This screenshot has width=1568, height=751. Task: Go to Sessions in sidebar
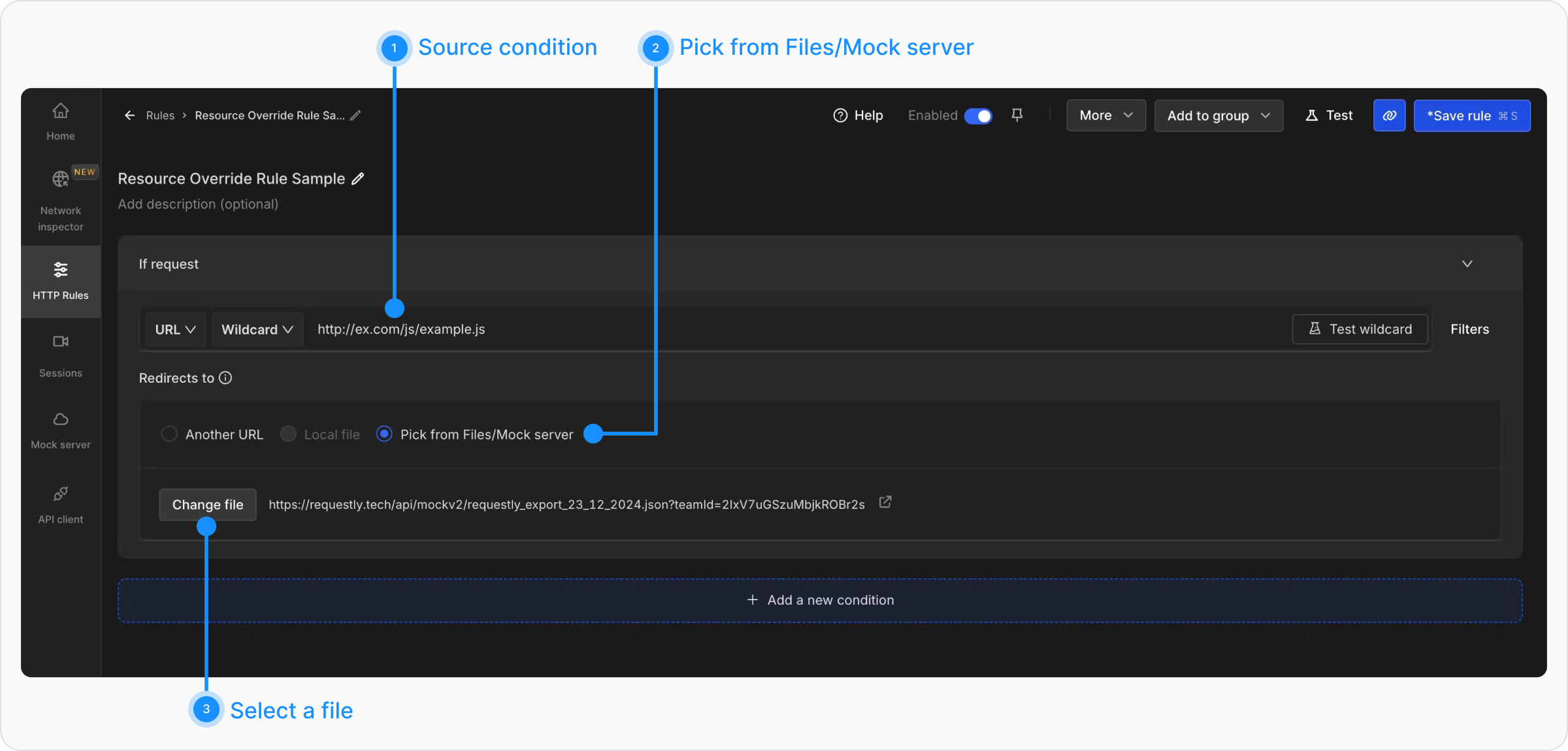tap(61, 355)
